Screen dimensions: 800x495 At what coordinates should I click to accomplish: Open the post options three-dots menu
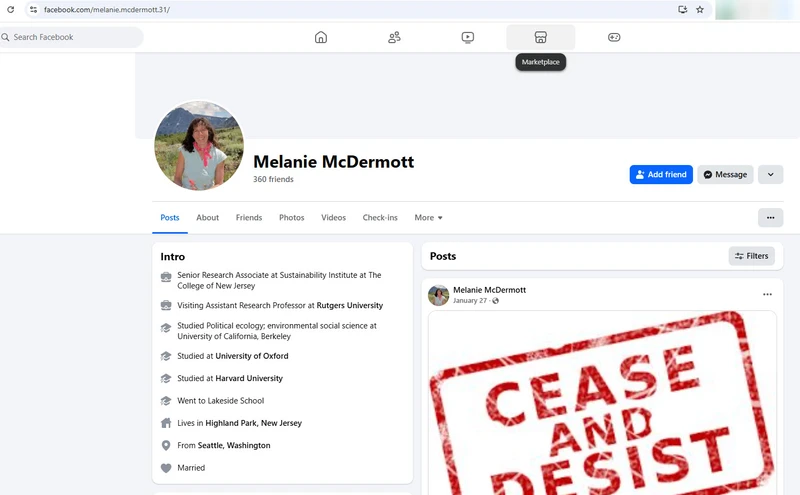[767, 294]
